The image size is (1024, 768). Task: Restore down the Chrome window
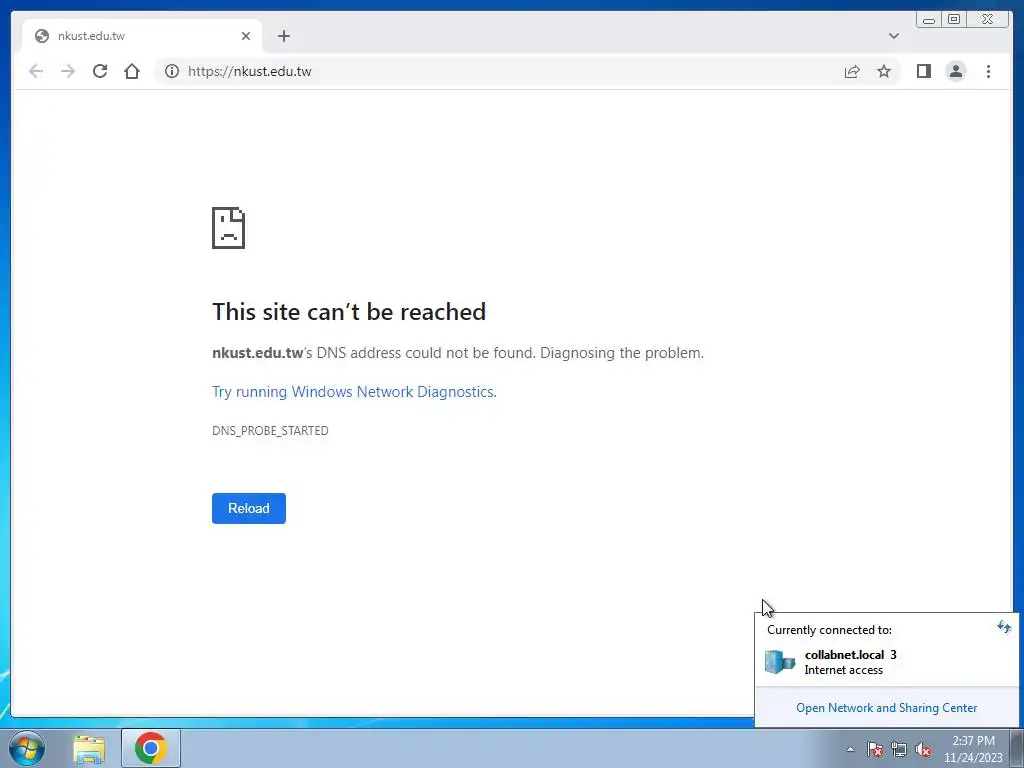click(x=953, y=19)
